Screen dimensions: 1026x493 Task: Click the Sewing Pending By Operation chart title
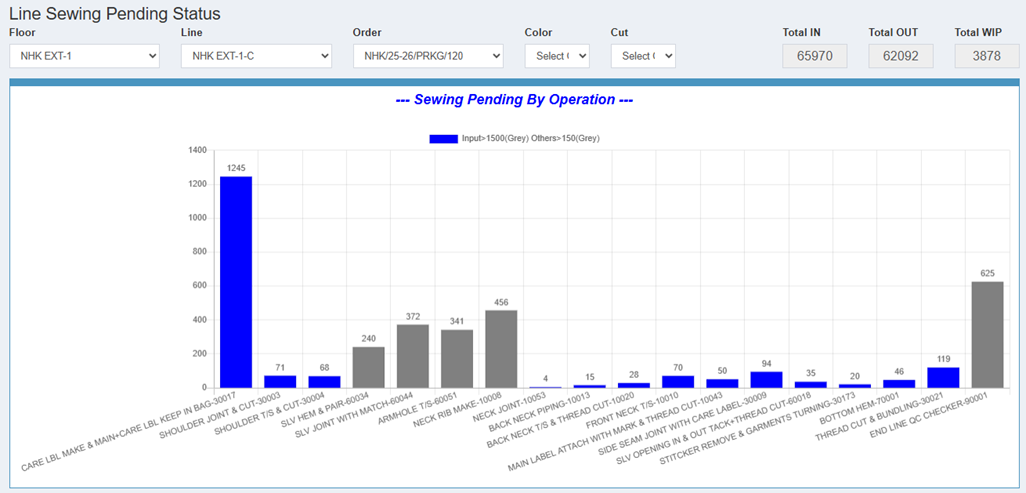514,100
